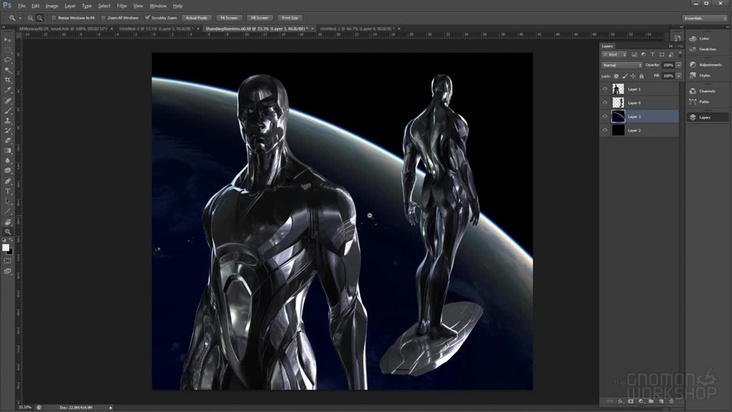Select the Blur tool
The image size is (732, 412).
click(7, 161)
